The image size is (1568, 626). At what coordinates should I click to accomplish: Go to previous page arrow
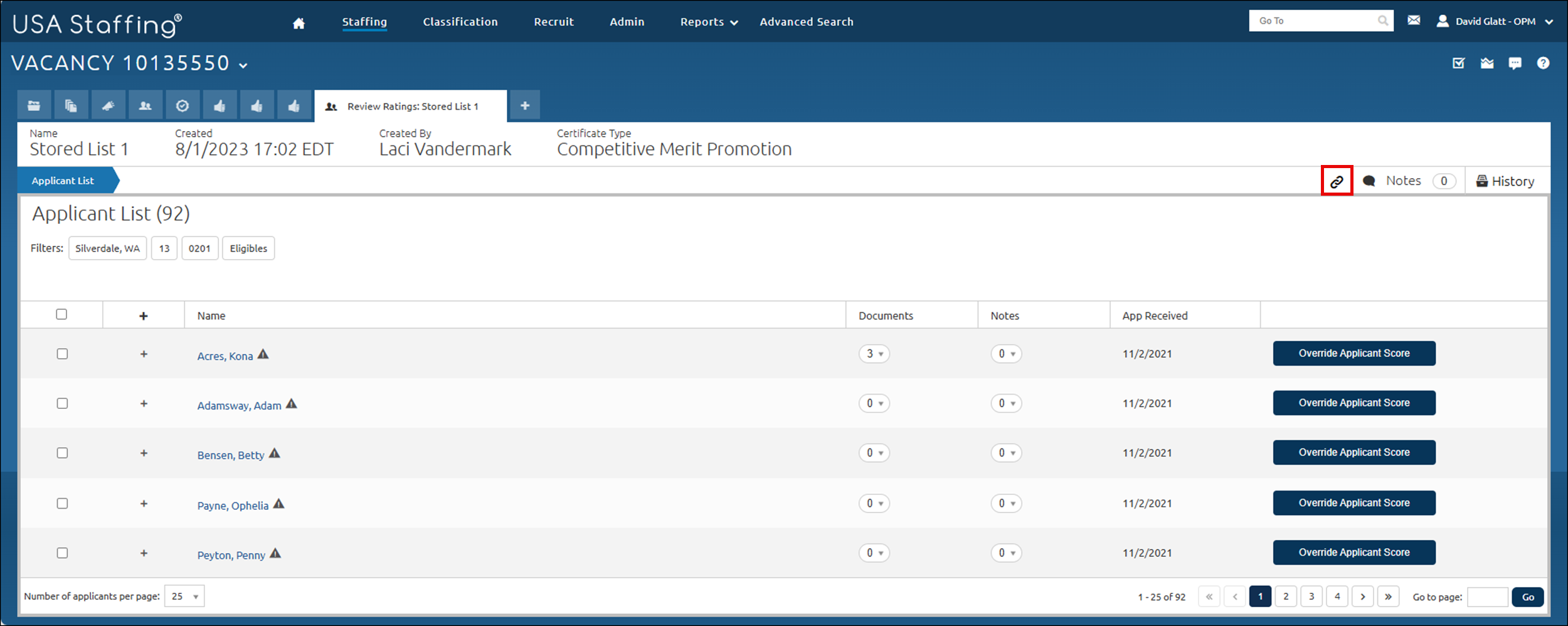(1234, 597)
